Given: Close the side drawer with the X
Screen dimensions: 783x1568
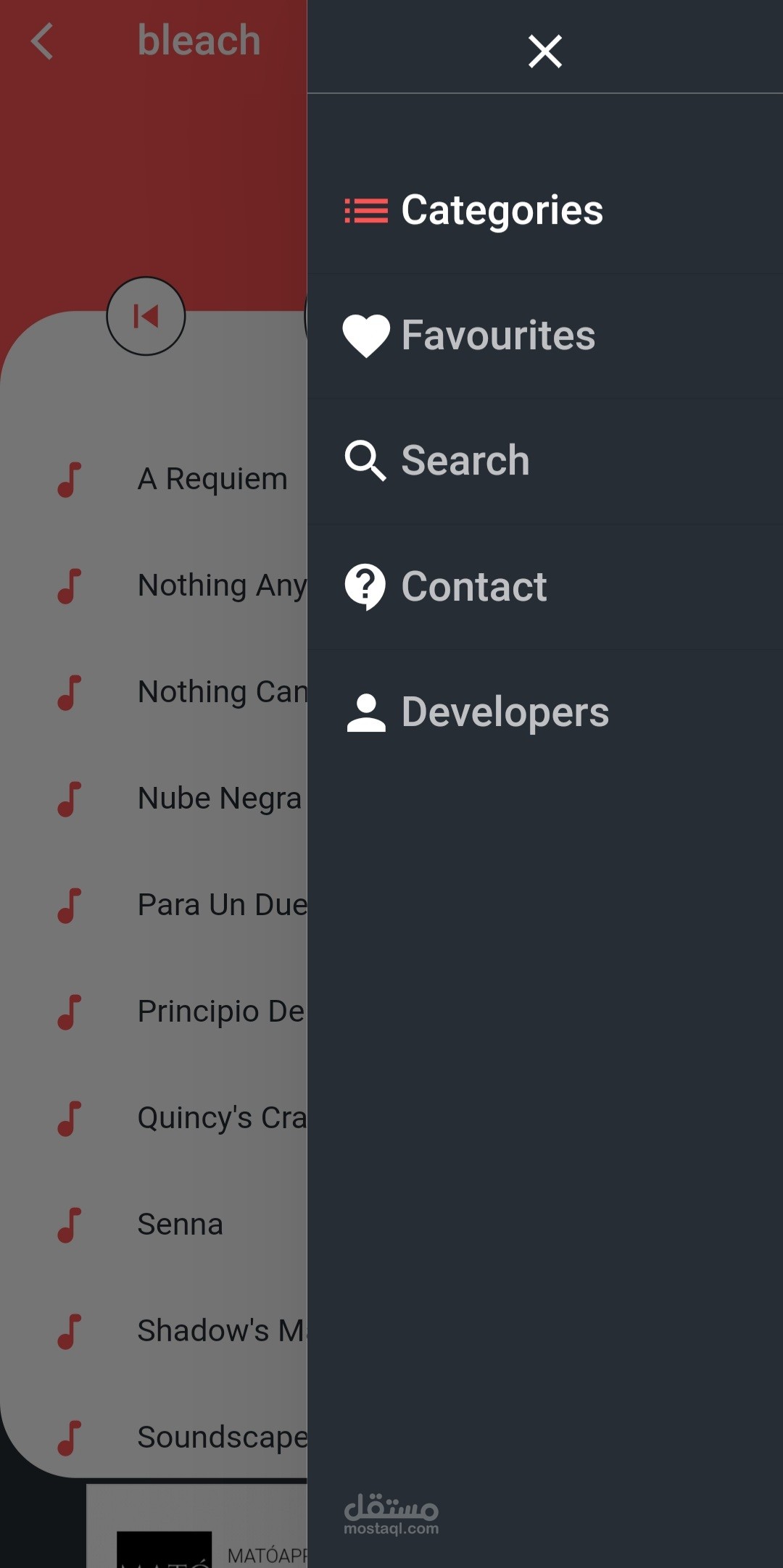Looking at the screenshot, I should tap(545, 51).
